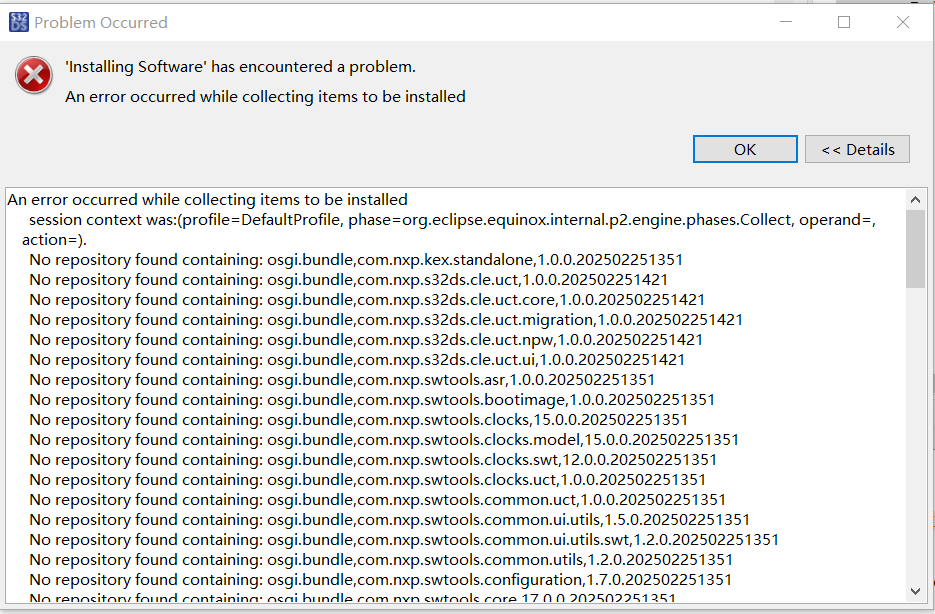Viewport: 935px width, 614px height.
Task: Click the com.nxp.swtools.bootimage line
Action: (x=372, y=400)
